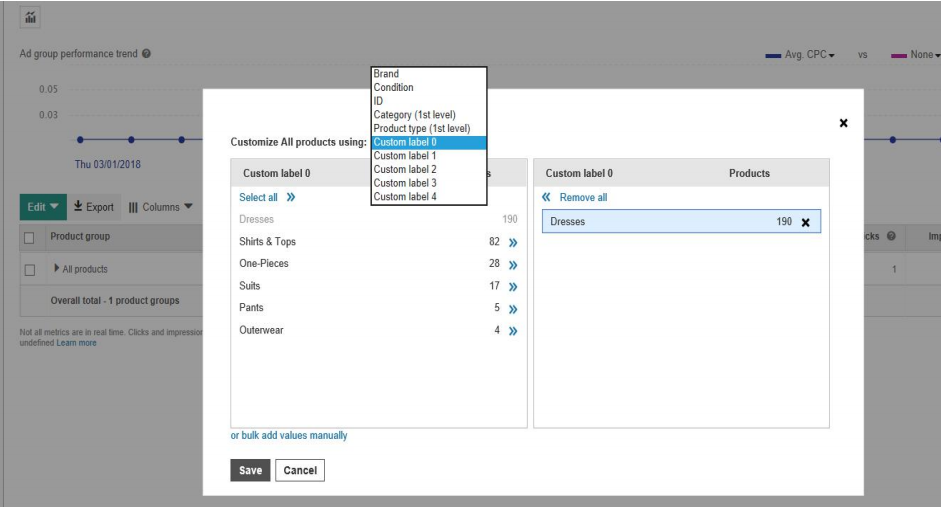Remove Dresses from the selected list
This screenshot has height=507, width=941.
[x=804, y=222]
